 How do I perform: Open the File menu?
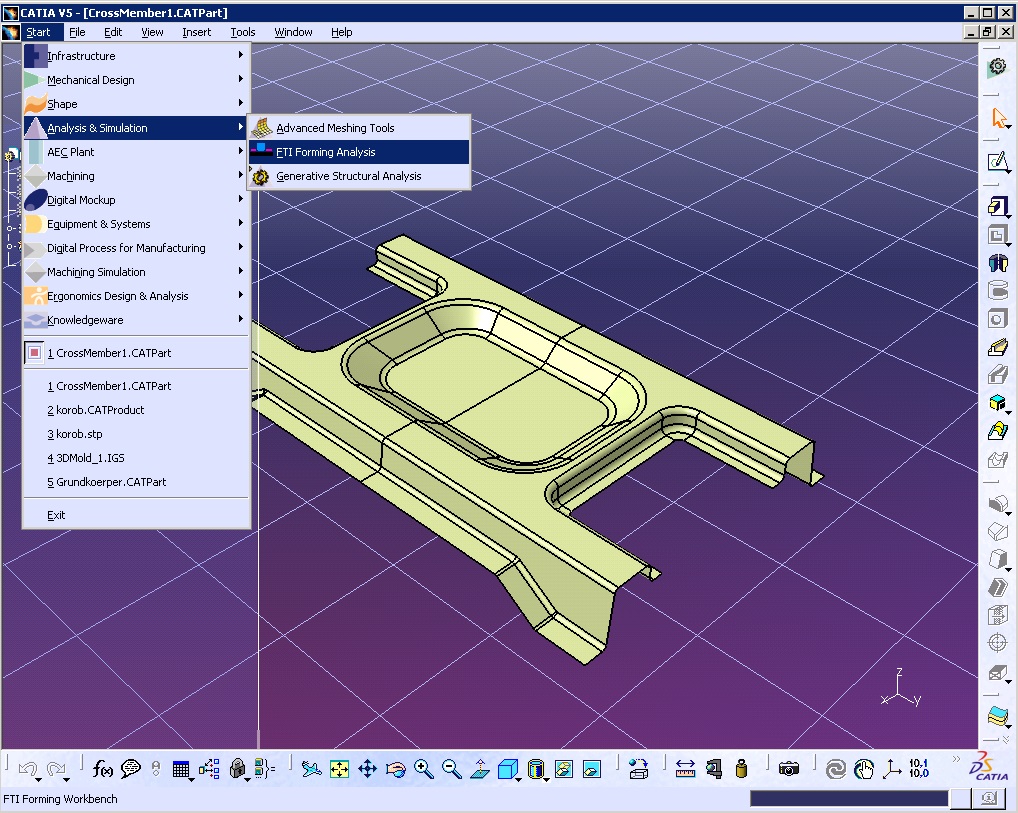(x=77, y=32)
